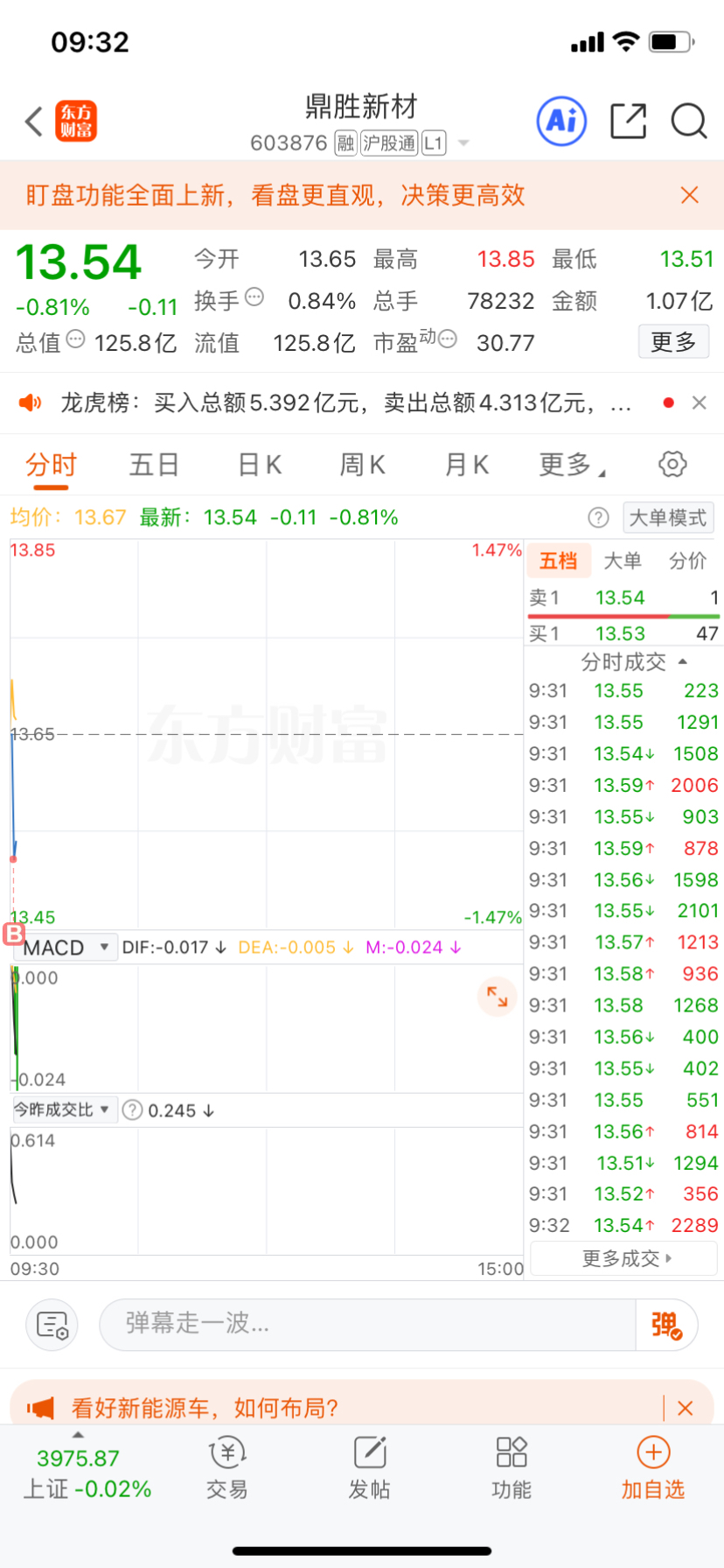
Task: Tap the share/export icon
Action: [x=628, y=121]
